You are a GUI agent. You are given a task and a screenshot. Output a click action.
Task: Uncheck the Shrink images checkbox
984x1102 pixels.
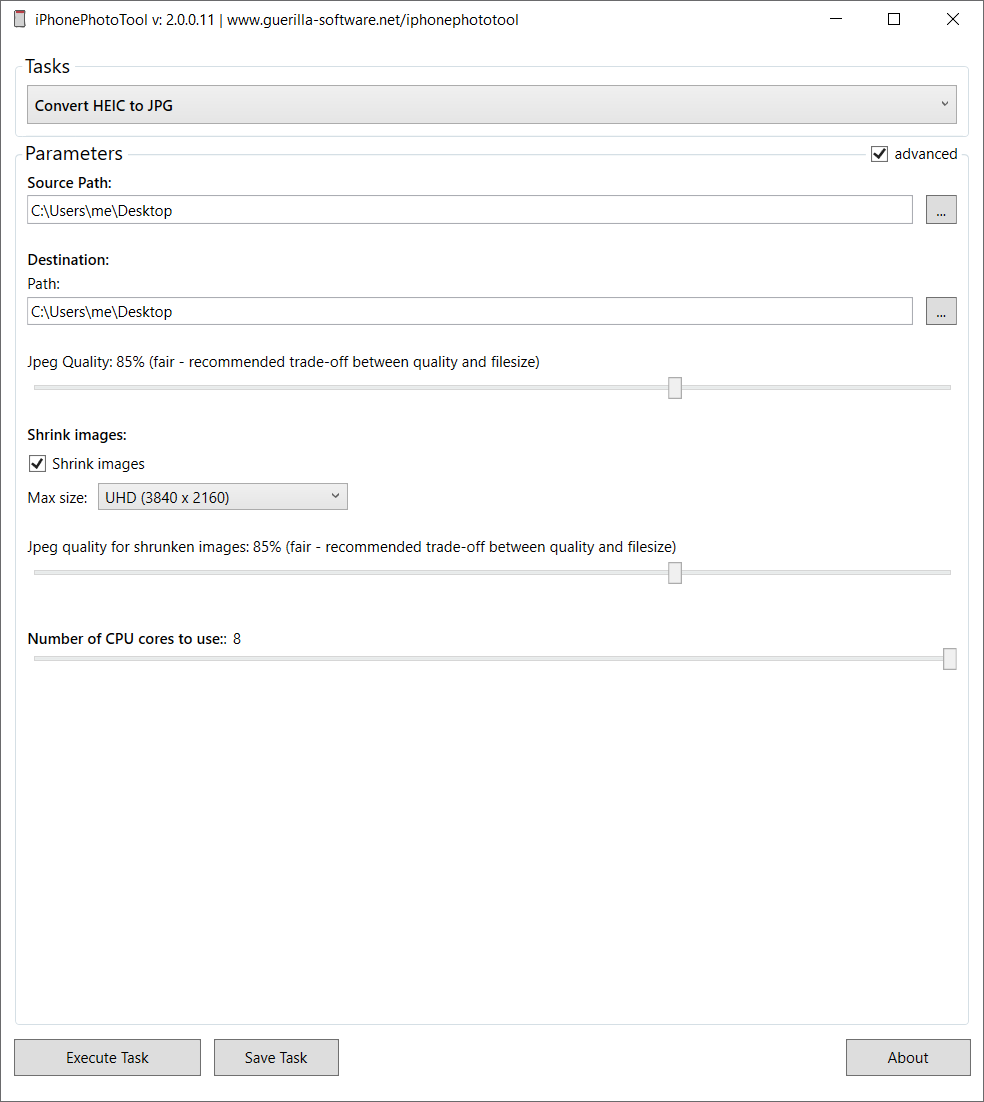point(38,464)
